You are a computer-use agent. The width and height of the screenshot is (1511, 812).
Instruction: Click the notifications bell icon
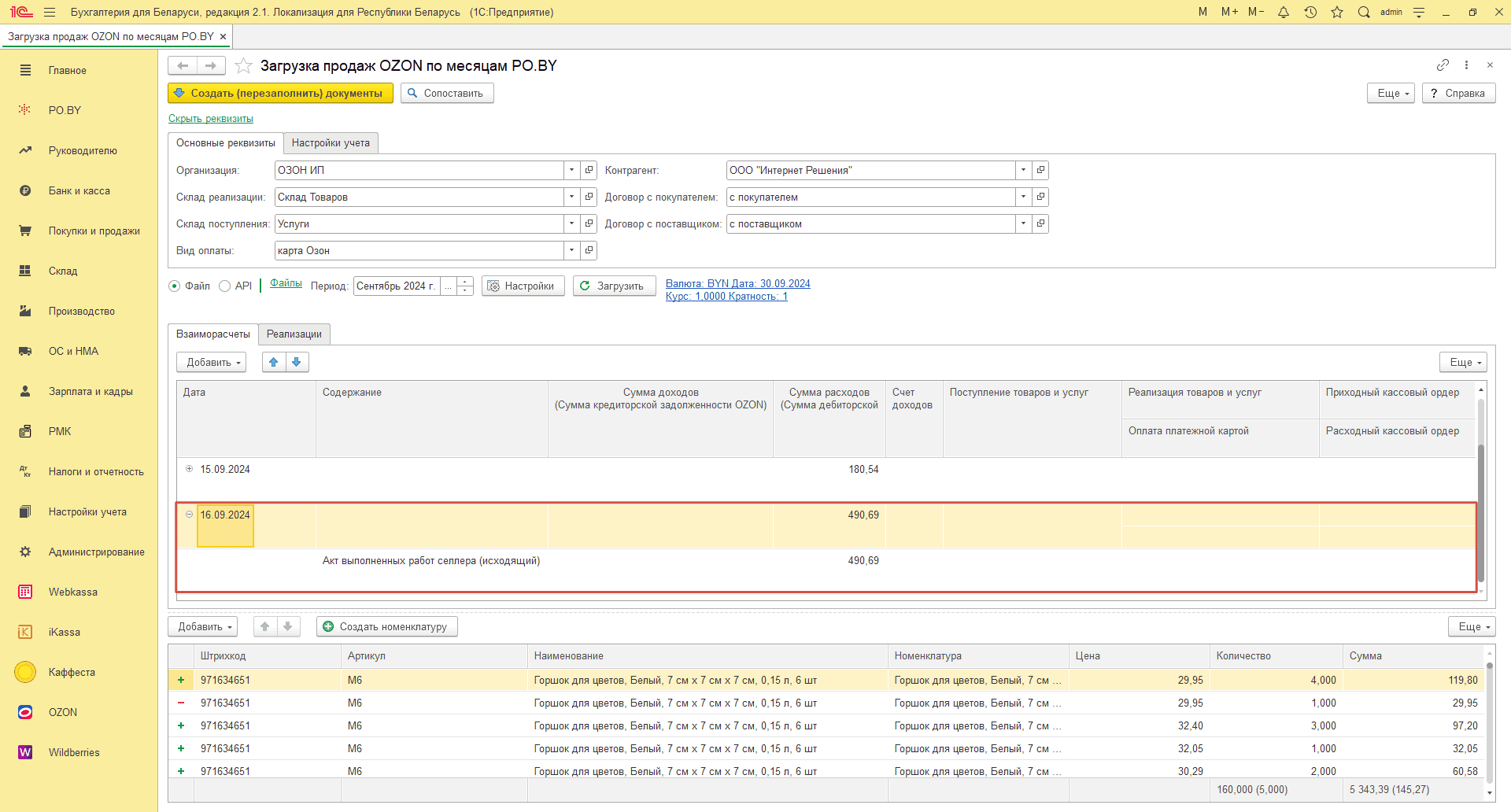(1284, 12)
